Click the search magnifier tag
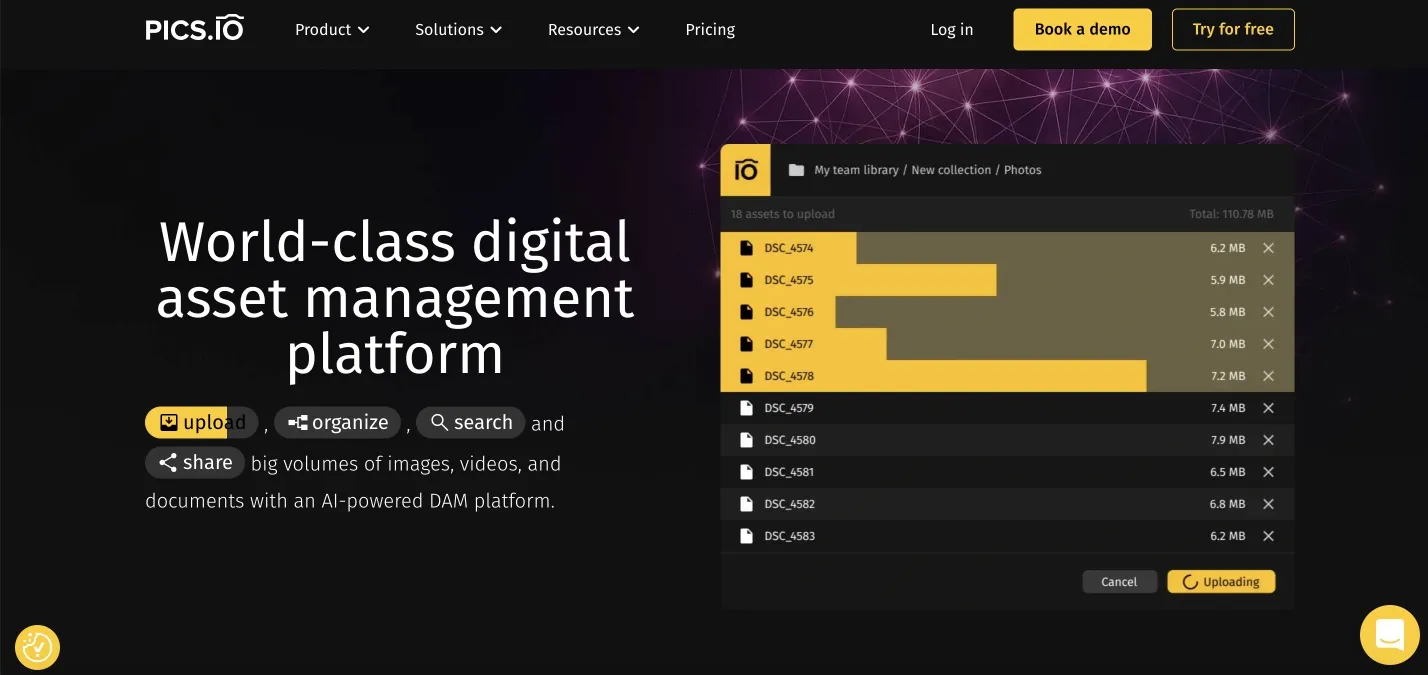 (x=440, y=422)
